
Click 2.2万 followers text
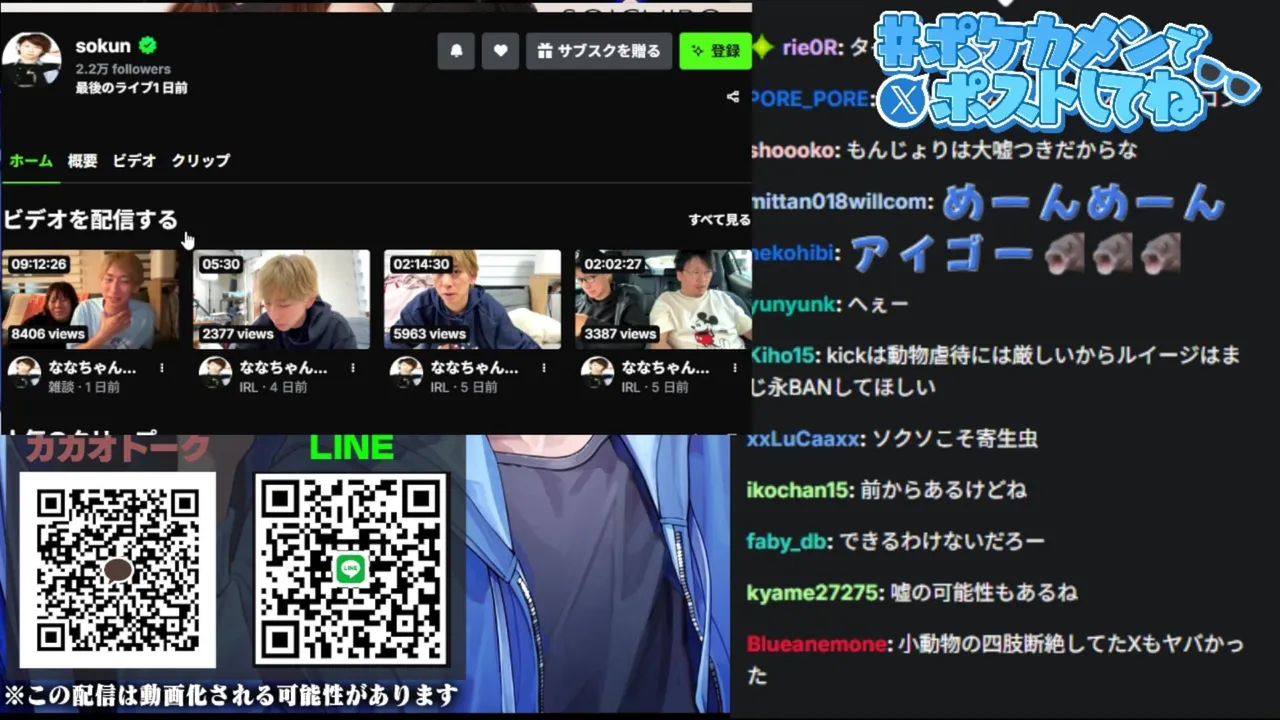123,69
